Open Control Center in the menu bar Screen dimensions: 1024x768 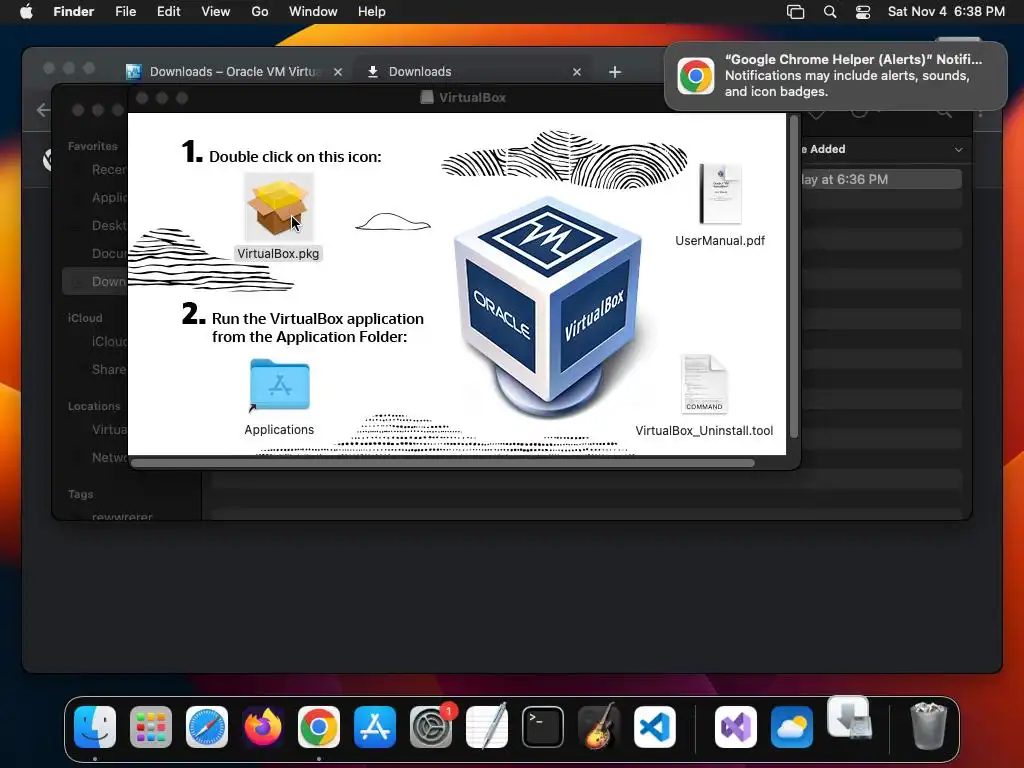pyautogui.click(x=863, y=12)
